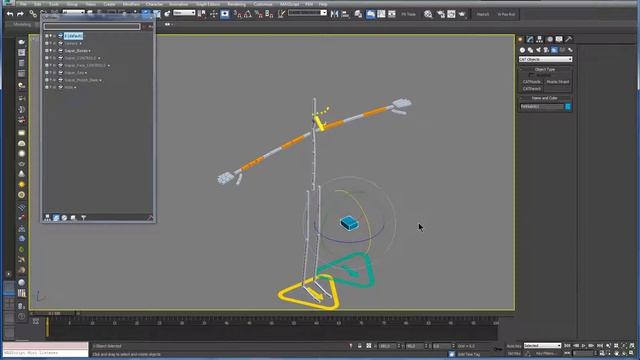This screenshot has width=640, height=360.
Task: Open the Modify panel tab
Action: click(530, 39)
